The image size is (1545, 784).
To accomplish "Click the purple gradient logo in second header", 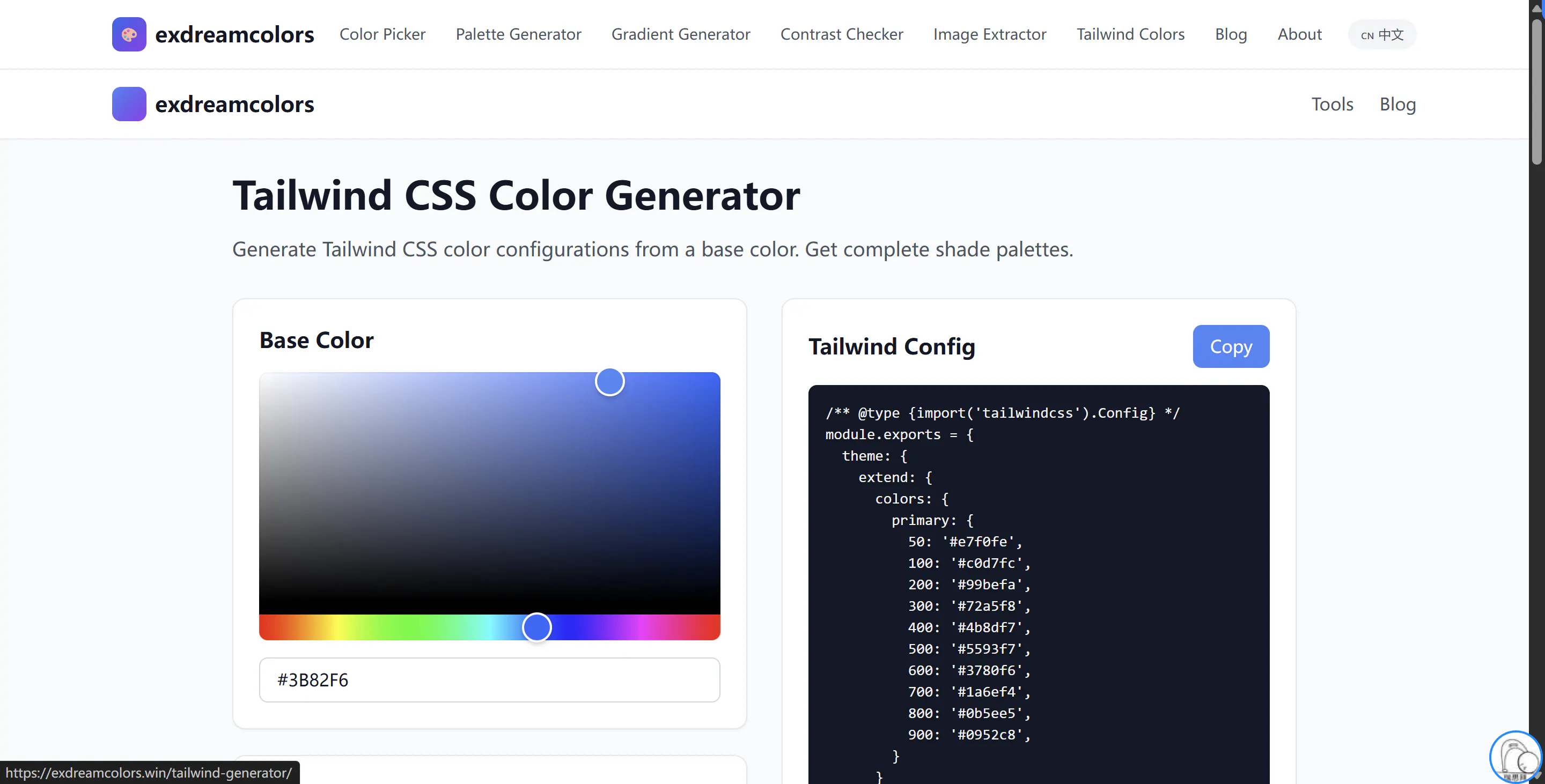I will (x=129, y=103).
